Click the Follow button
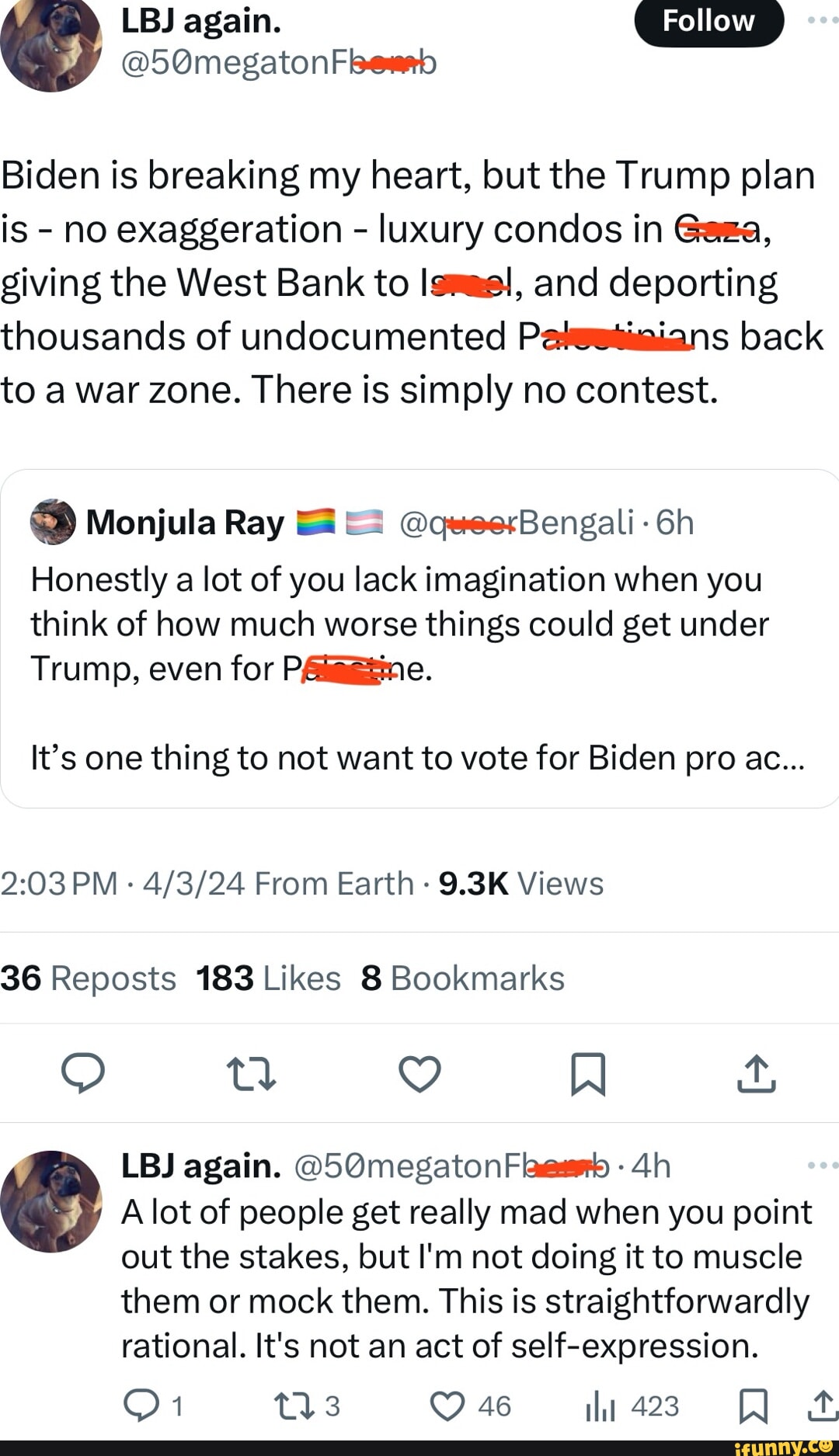Screen dimensions: 839x1456 tap(708, 21)
